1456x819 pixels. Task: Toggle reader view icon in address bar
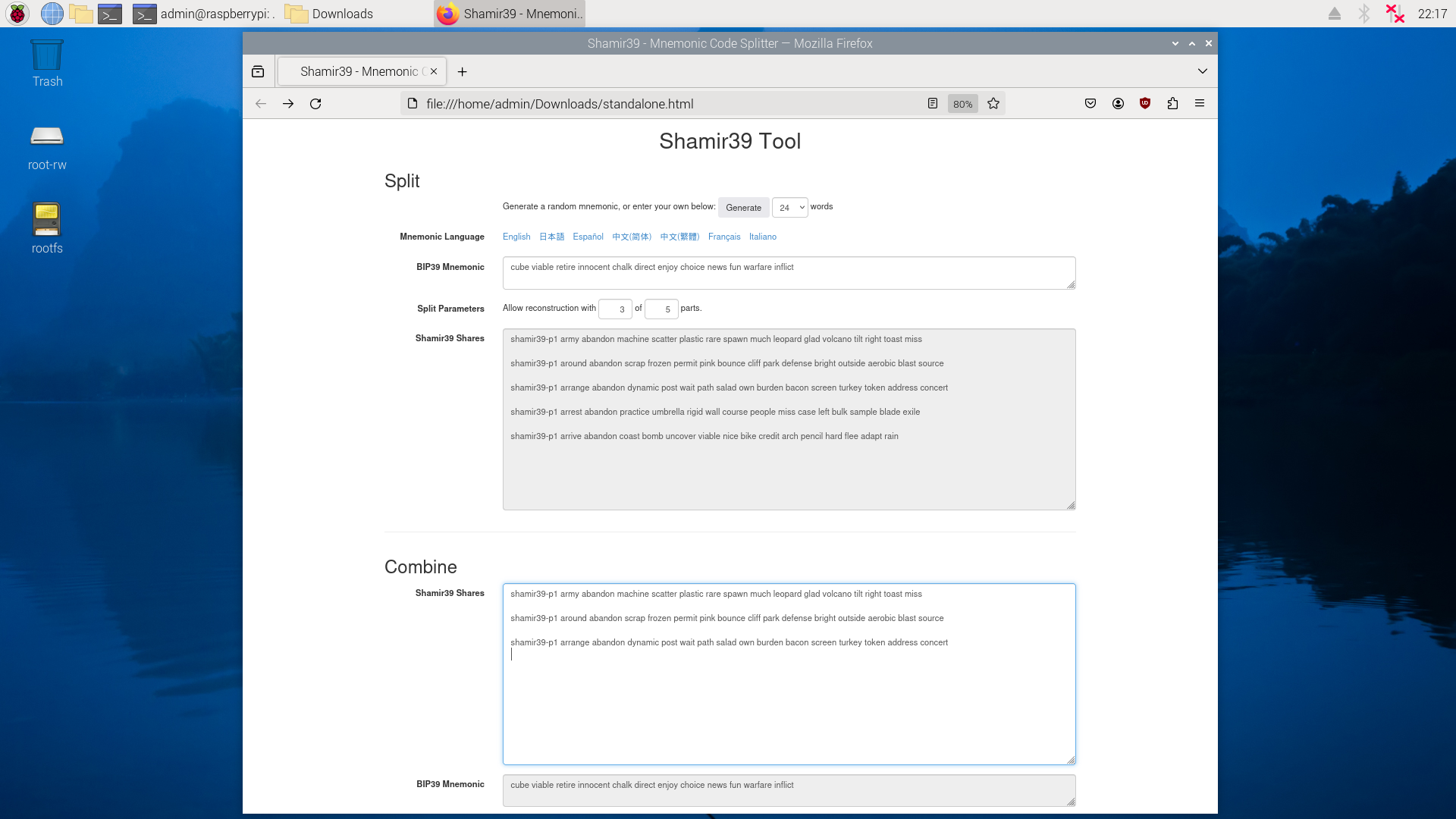click(933, 104)
